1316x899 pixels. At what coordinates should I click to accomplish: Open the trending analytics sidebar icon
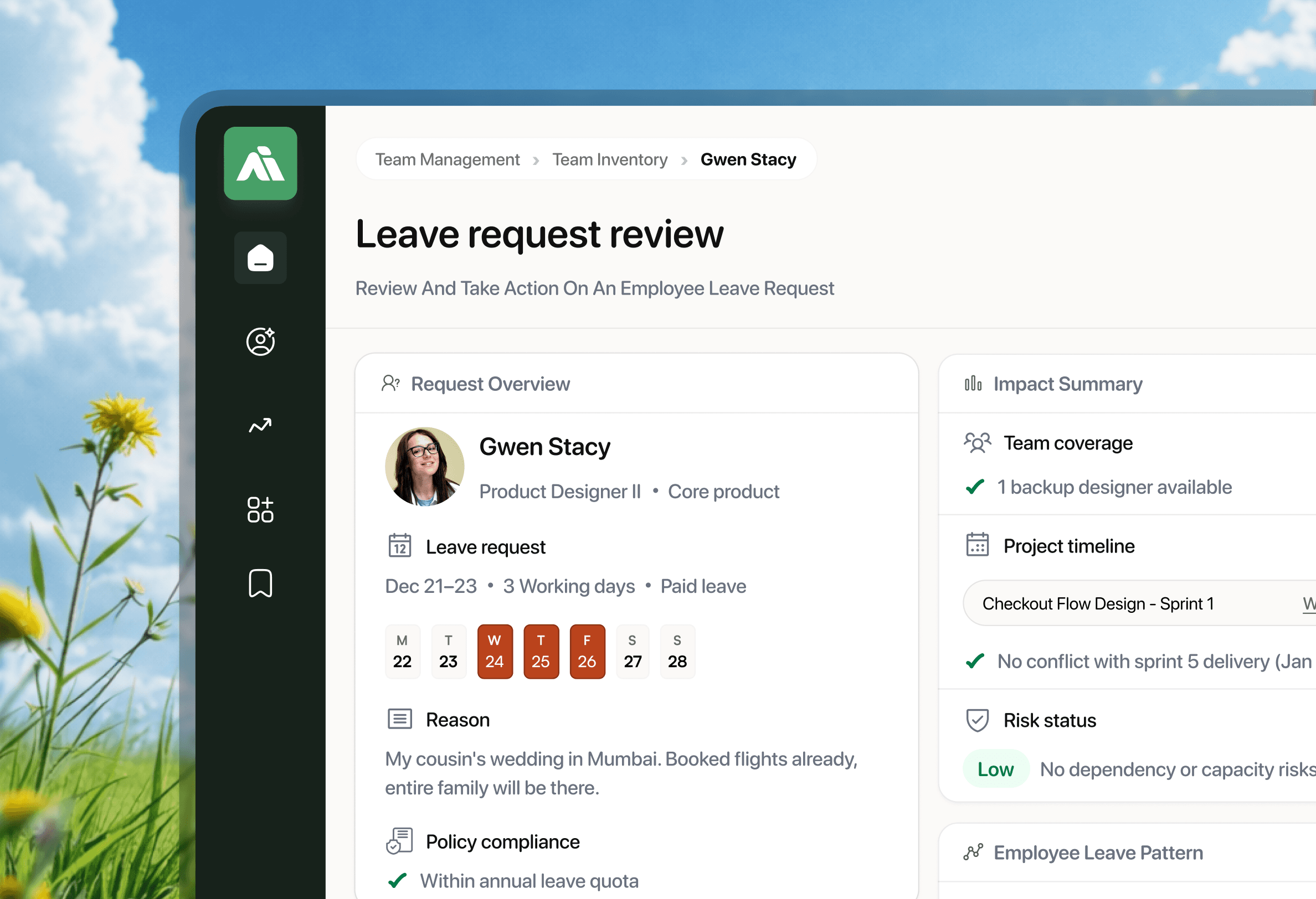260,425
